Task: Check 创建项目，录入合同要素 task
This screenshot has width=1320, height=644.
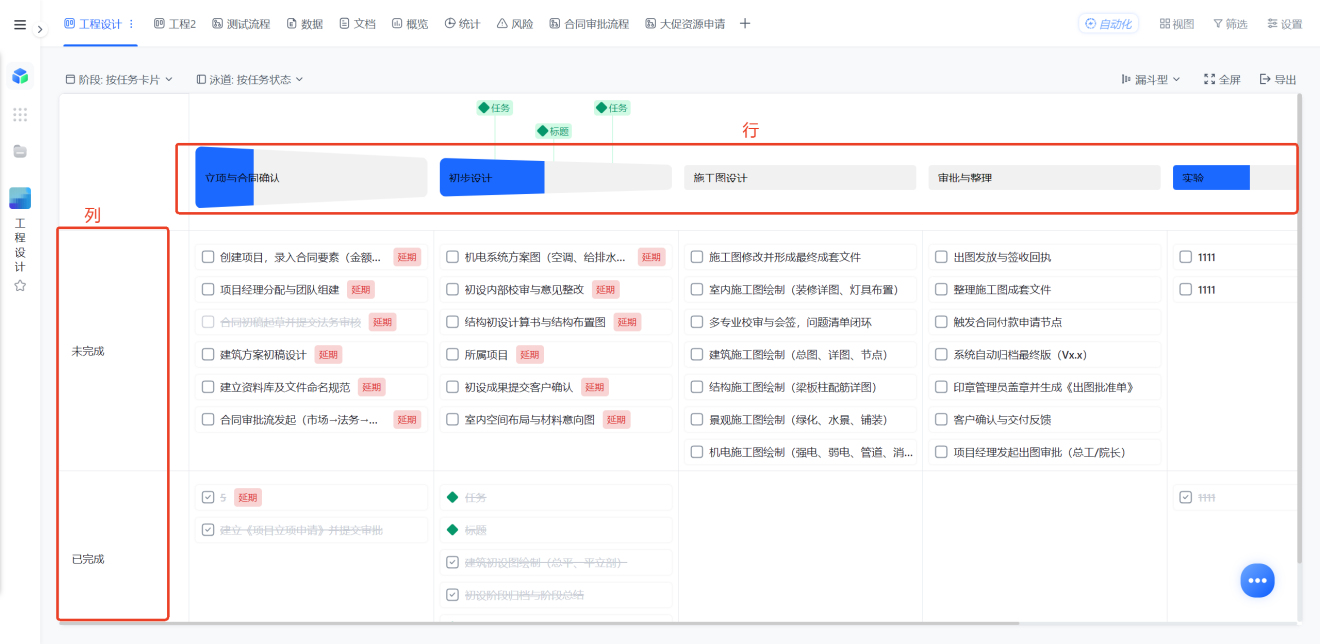Action: (208, 257)
